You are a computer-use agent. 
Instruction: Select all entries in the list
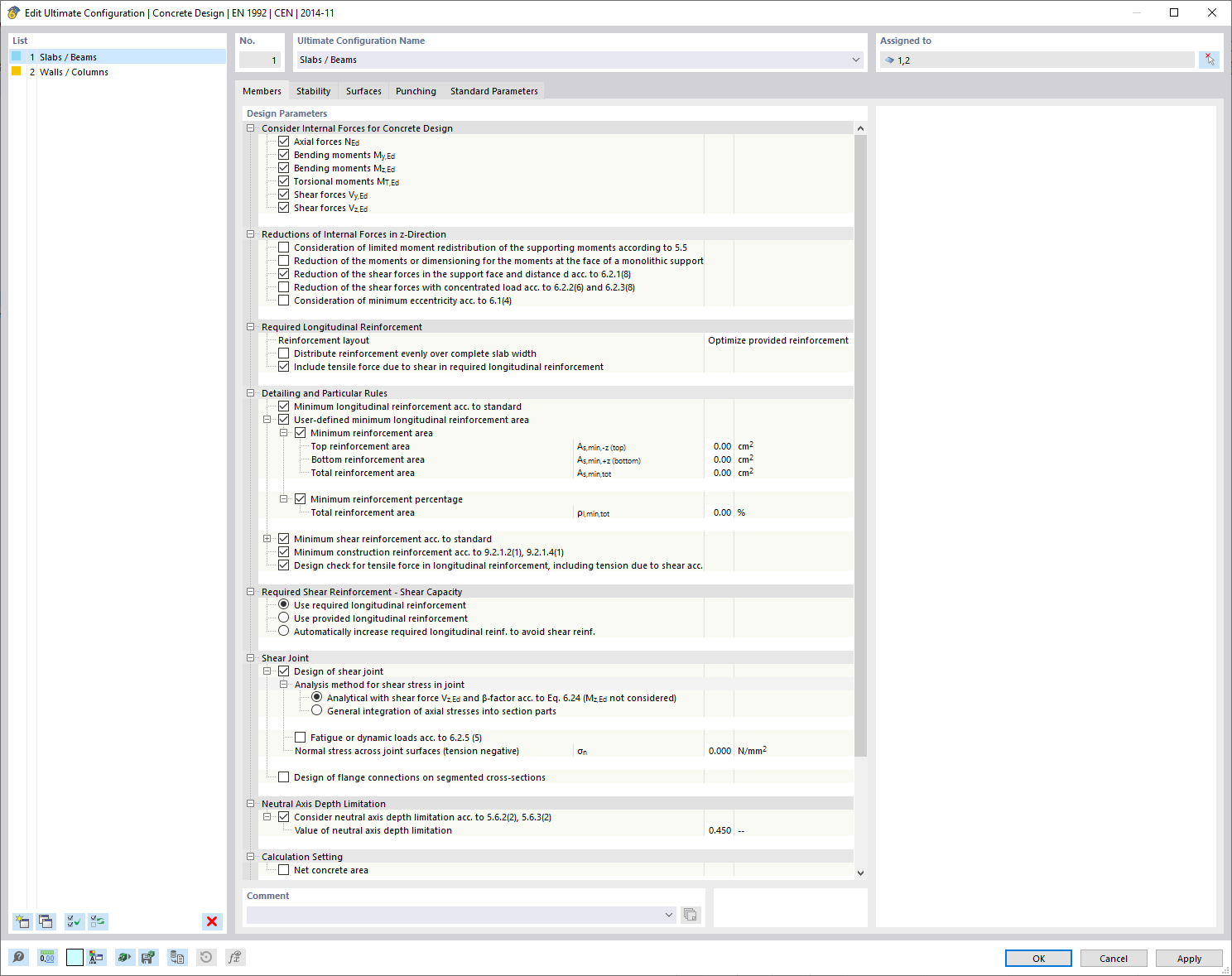[x=73, y=921]
